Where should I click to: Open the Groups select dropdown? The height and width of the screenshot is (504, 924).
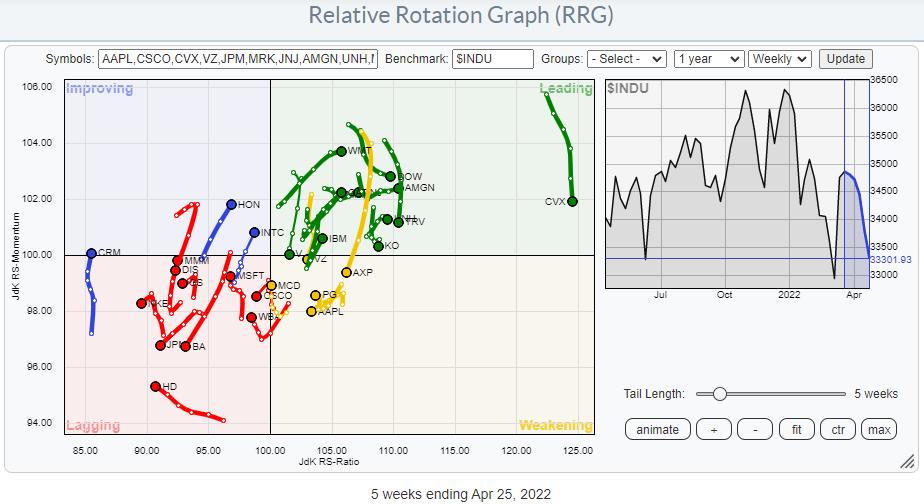click(627, 59)
